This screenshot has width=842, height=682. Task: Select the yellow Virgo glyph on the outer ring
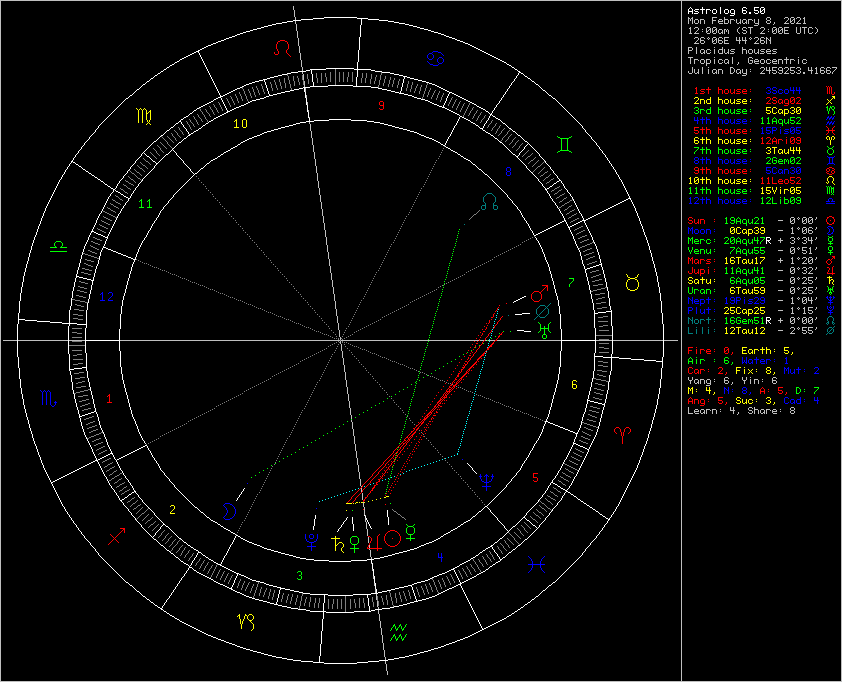point(144,116)
